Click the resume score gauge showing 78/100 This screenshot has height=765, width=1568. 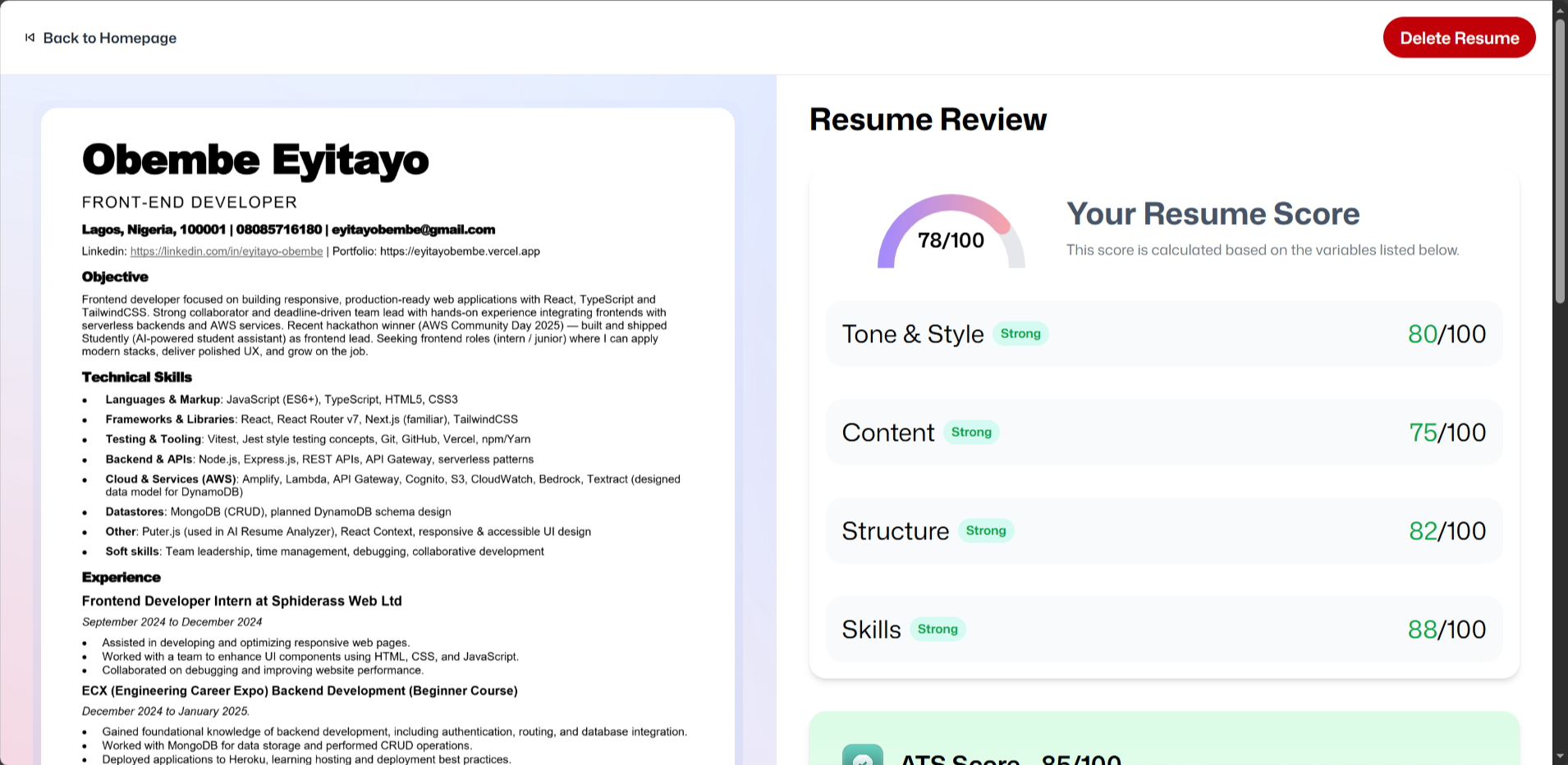tap(951, 234)
